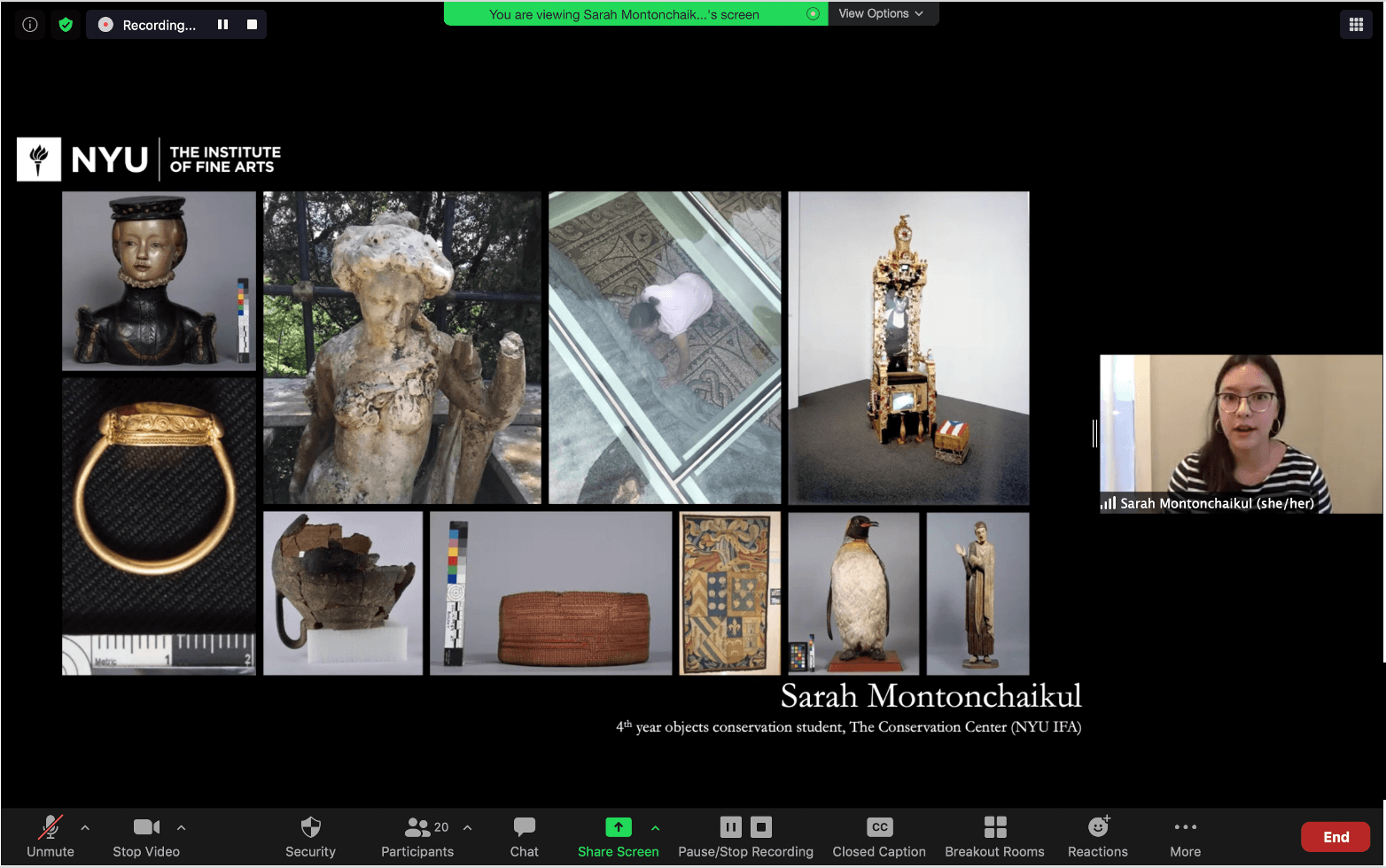The width and height of the screenshot is (1386, 868).
Task: Expand the audio settings chevron next to Unmute
Action: pyautogui.click(x=85, y=827)
